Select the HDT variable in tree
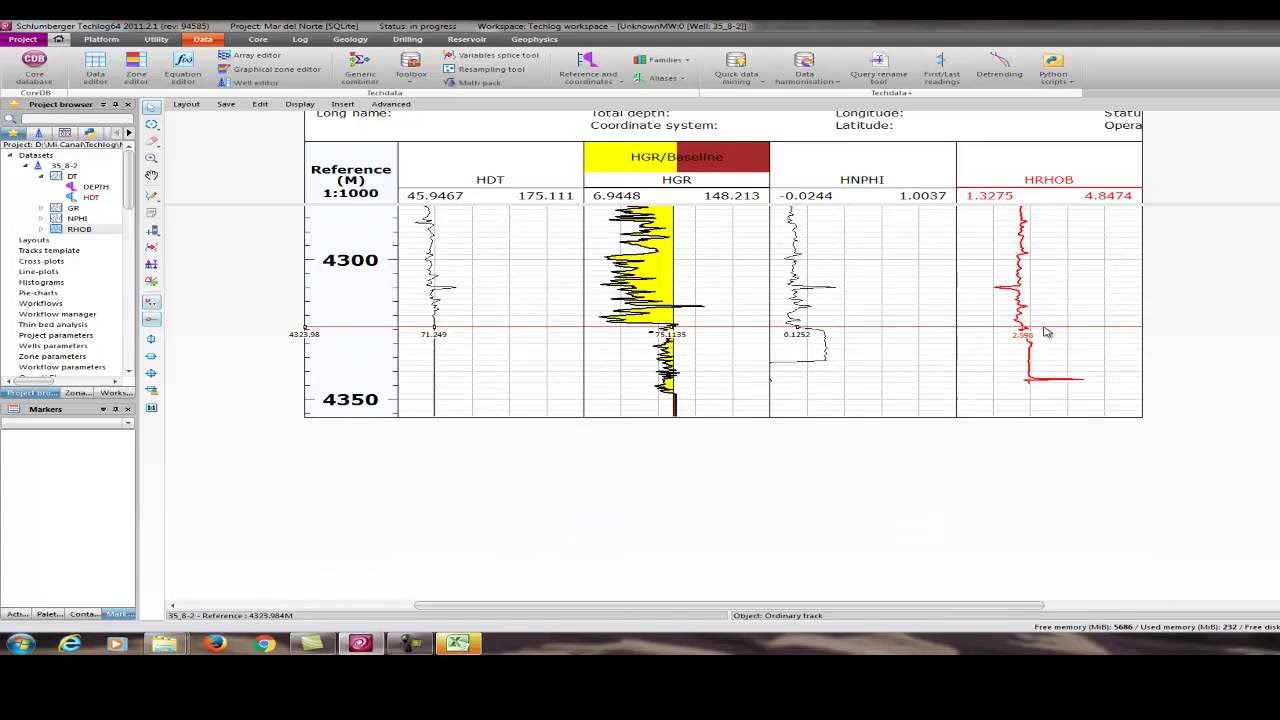This screenshot has height=720, width=1280. [x=91, y=197]
